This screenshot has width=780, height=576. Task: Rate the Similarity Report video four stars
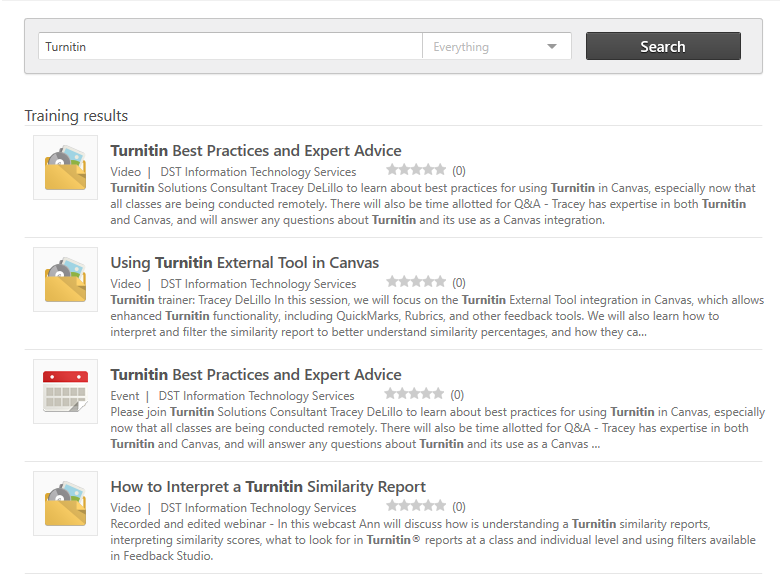pyautogui.click(x=427, y=506)
